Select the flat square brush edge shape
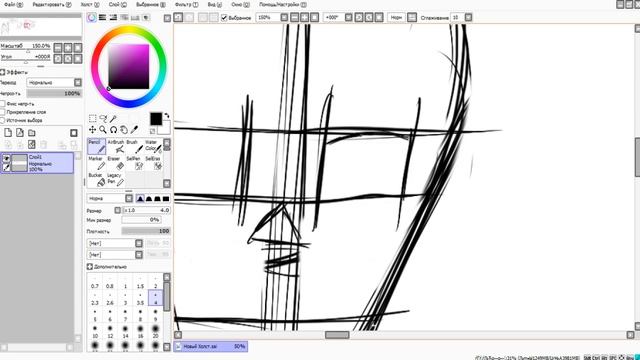The width and height of the screenshot is (640, 360). pos(166,198)
